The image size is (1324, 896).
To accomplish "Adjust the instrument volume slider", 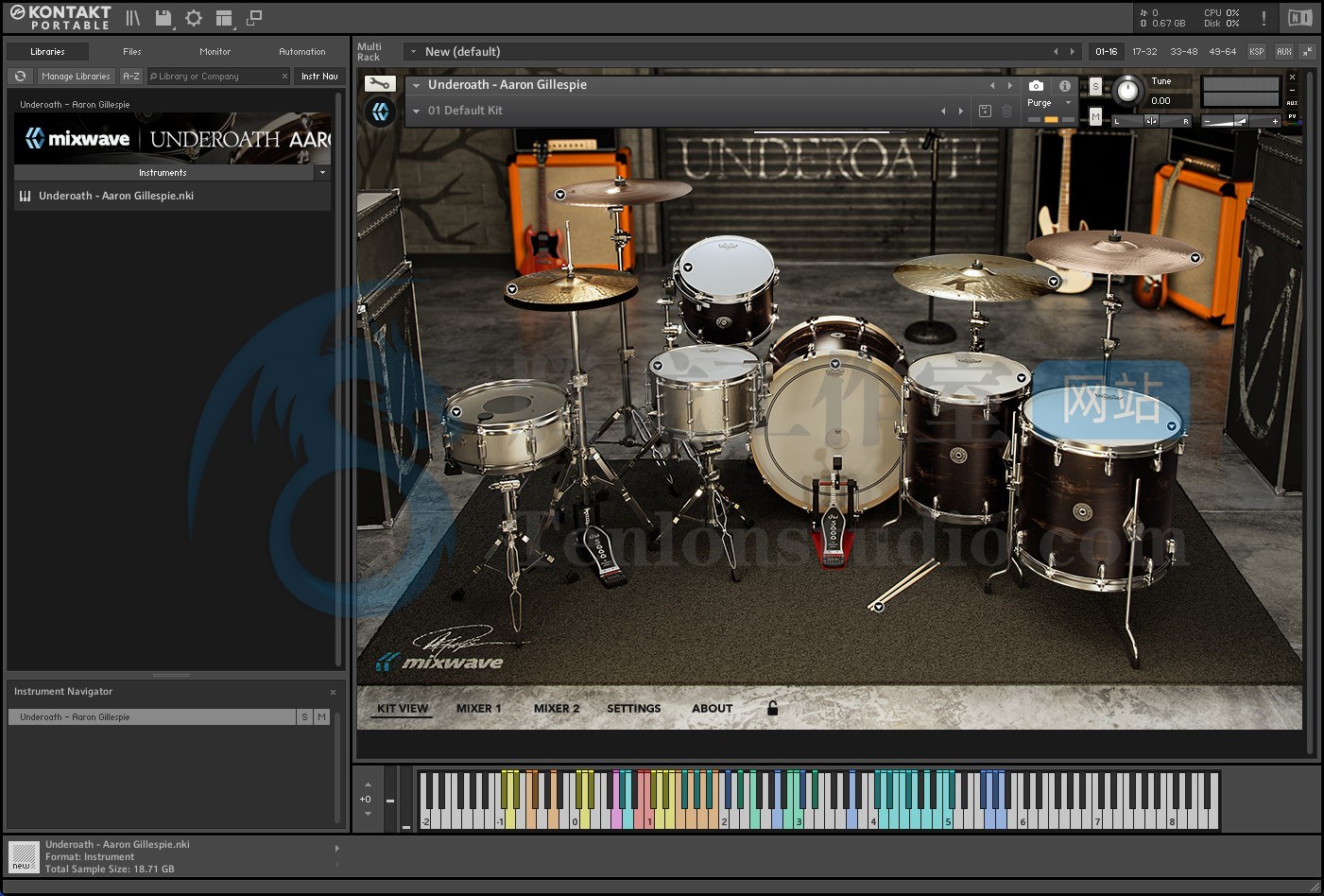I will tap(1240, 121).
